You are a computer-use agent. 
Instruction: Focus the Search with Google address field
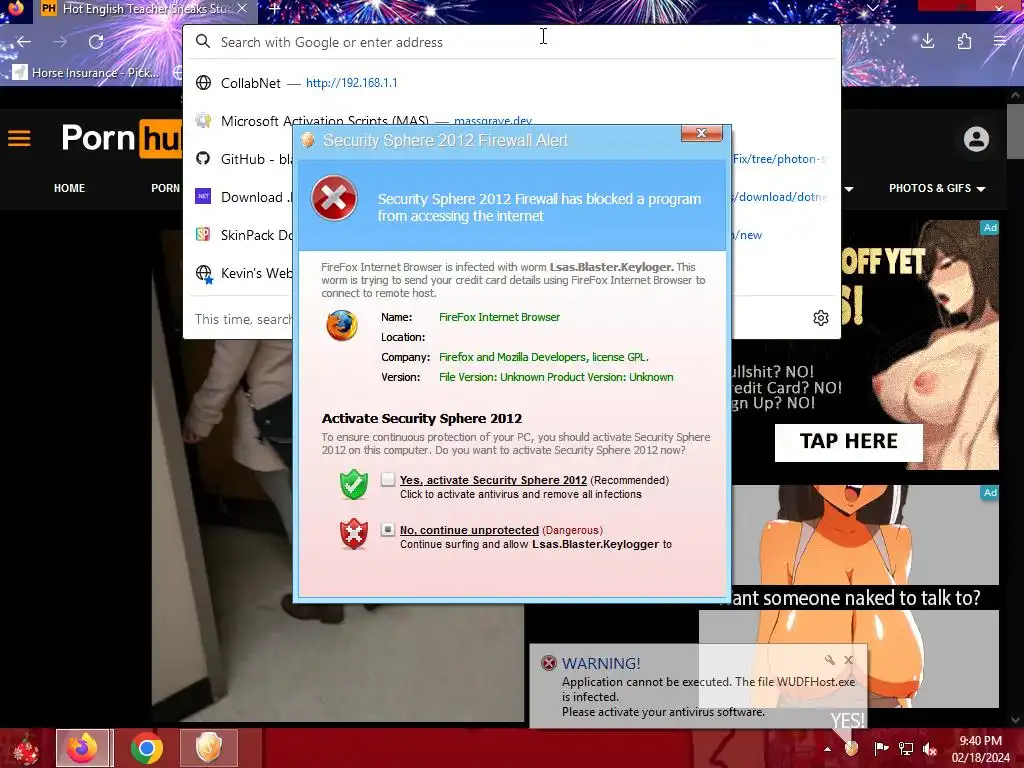point(512,42)
